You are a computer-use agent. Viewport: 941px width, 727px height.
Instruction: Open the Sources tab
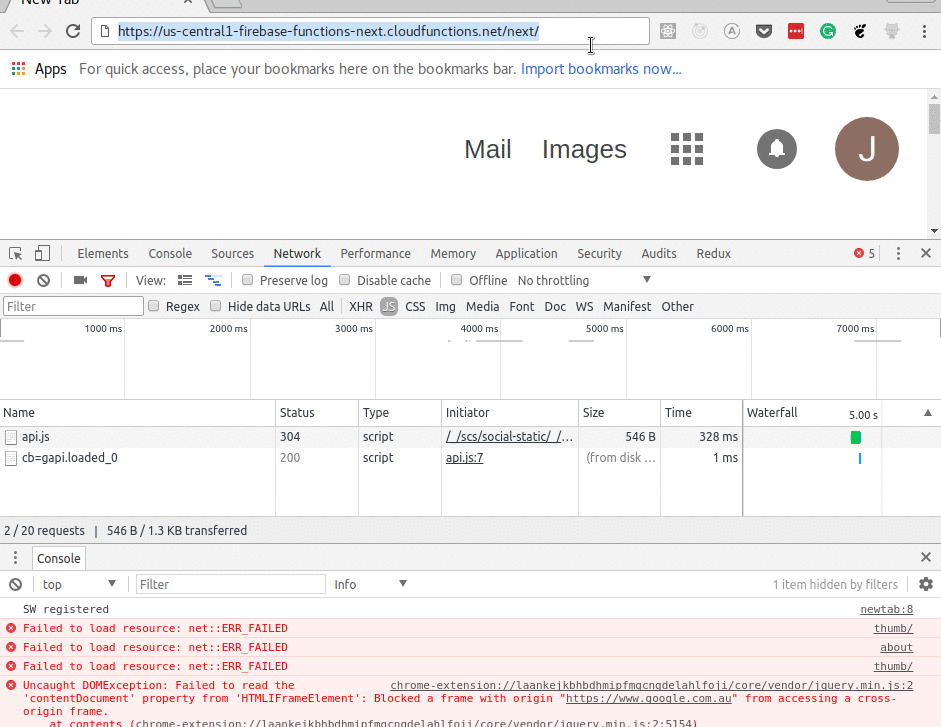[x=232, y=253]
